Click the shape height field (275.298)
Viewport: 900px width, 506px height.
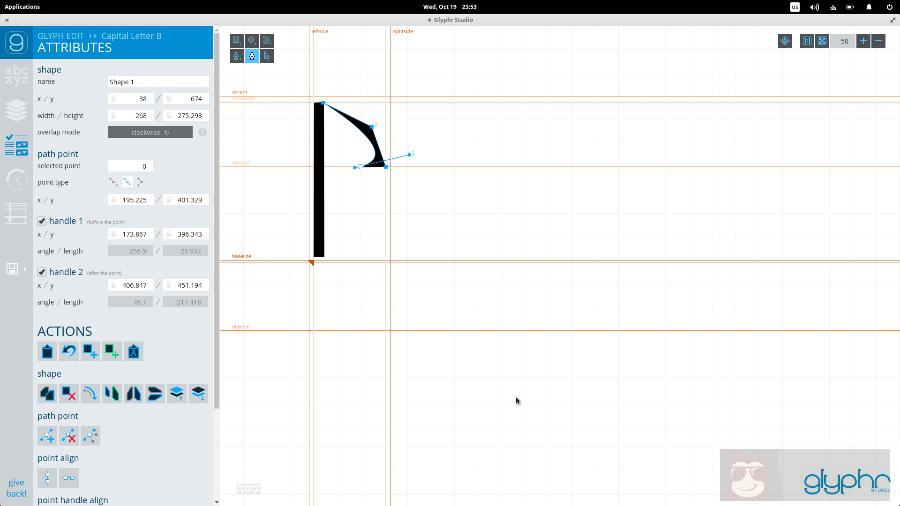click(186, 115)
